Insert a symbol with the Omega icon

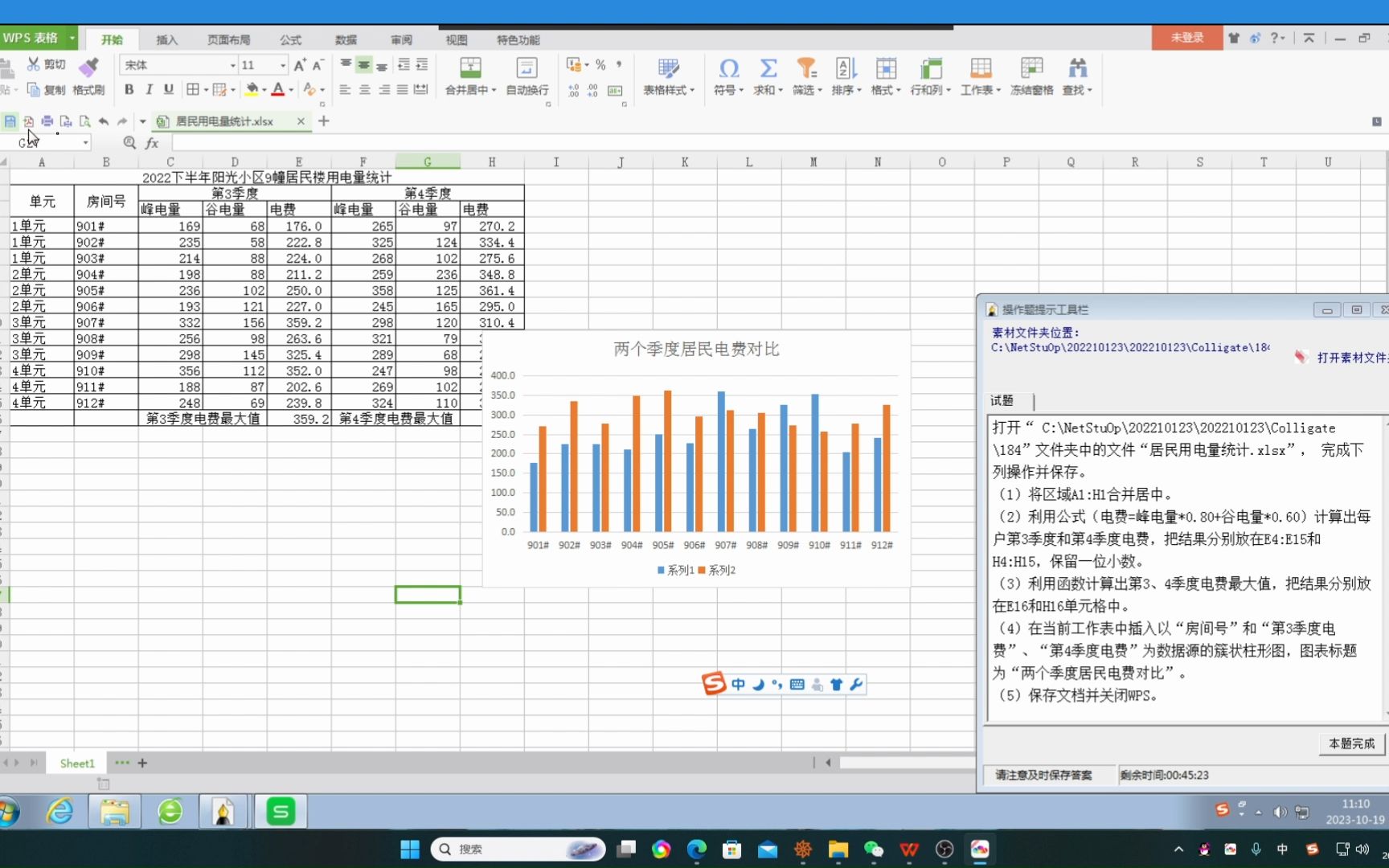[x=728, y=68]
